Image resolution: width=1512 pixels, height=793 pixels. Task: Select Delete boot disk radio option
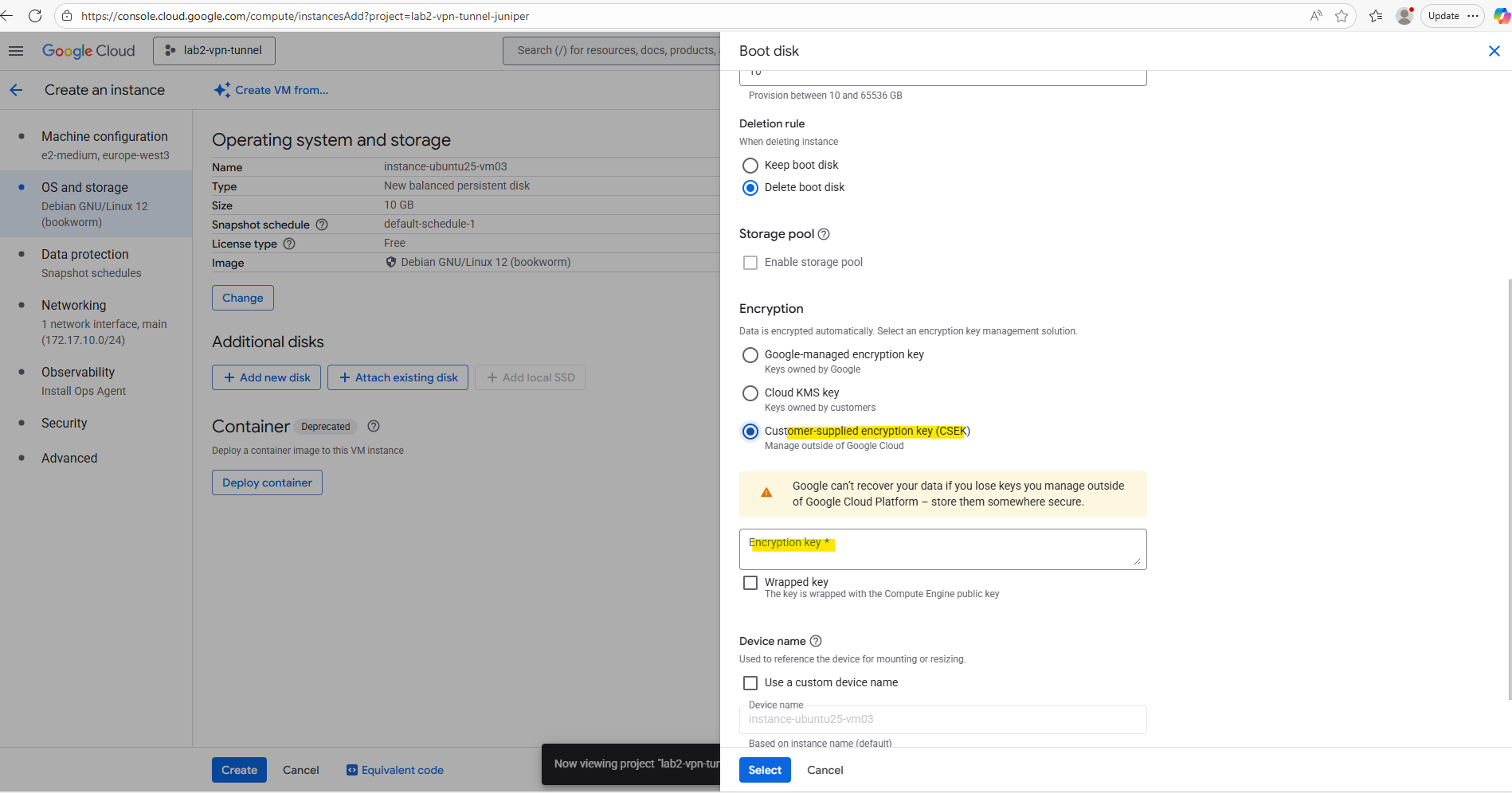pos(750,188)
